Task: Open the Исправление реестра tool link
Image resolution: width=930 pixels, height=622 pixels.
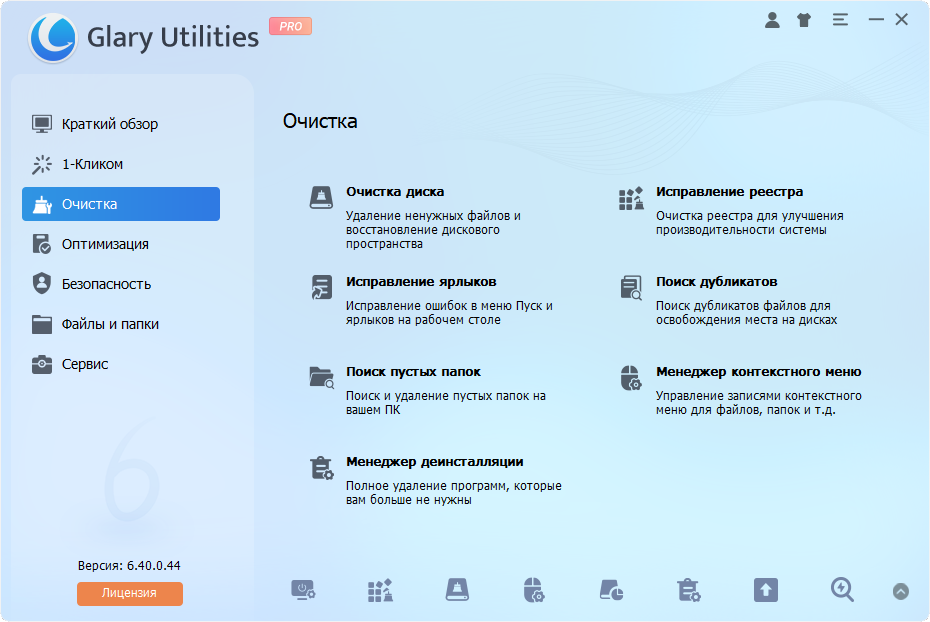Action: click(x=729, y=192)
